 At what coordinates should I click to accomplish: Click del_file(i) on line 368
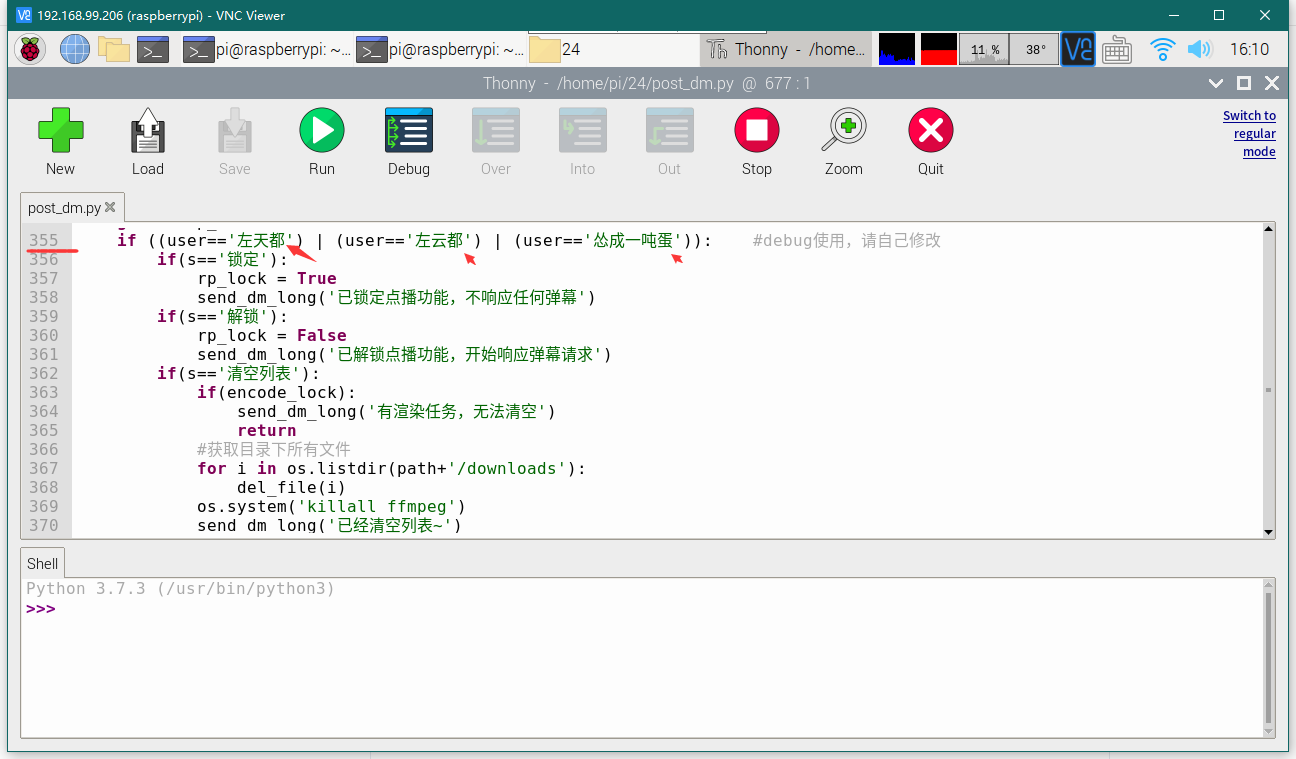pyautogui.click(x=291, y=487)
